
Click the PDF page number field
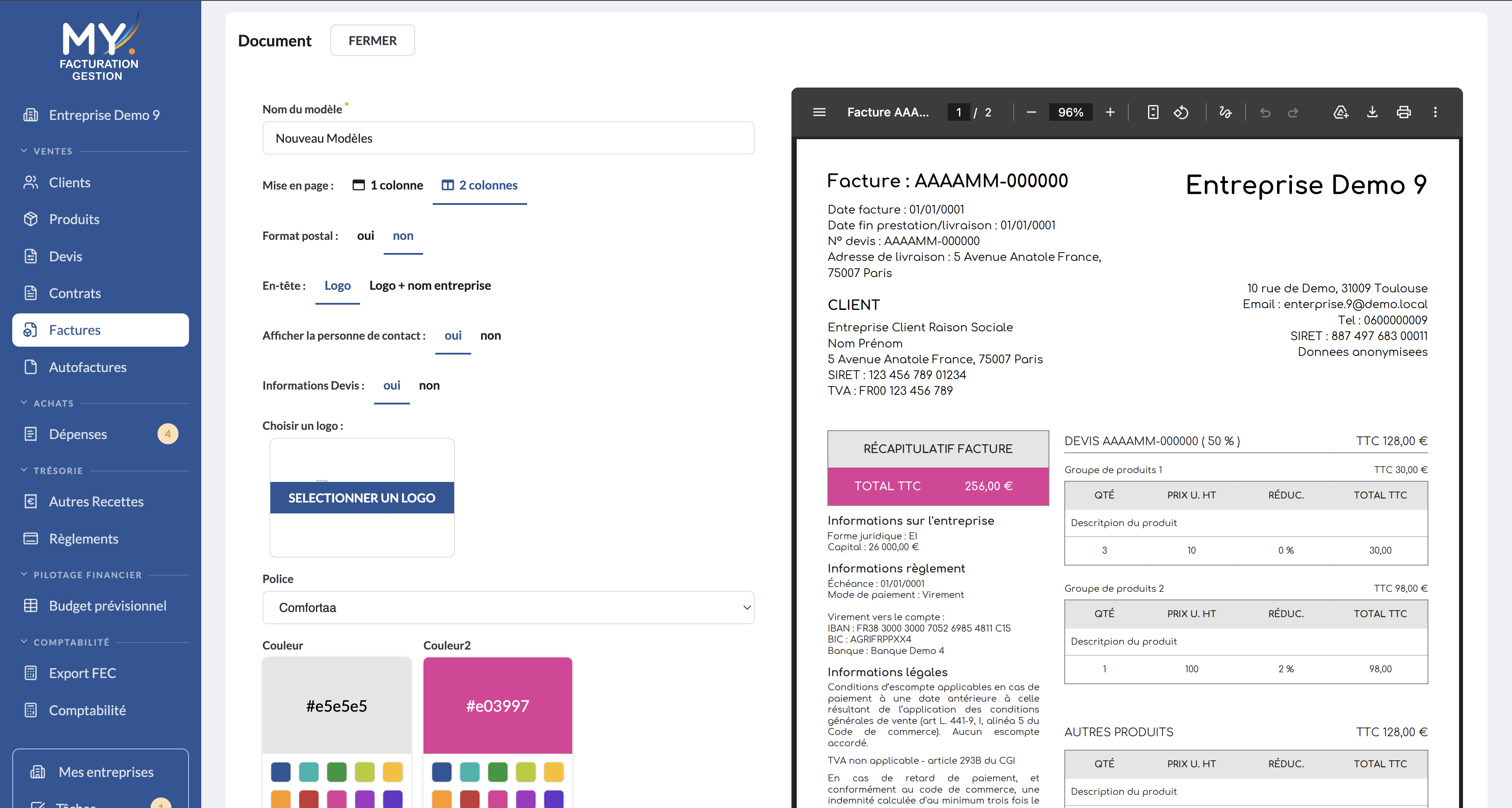pyautogui.click(x=958, y=112)
